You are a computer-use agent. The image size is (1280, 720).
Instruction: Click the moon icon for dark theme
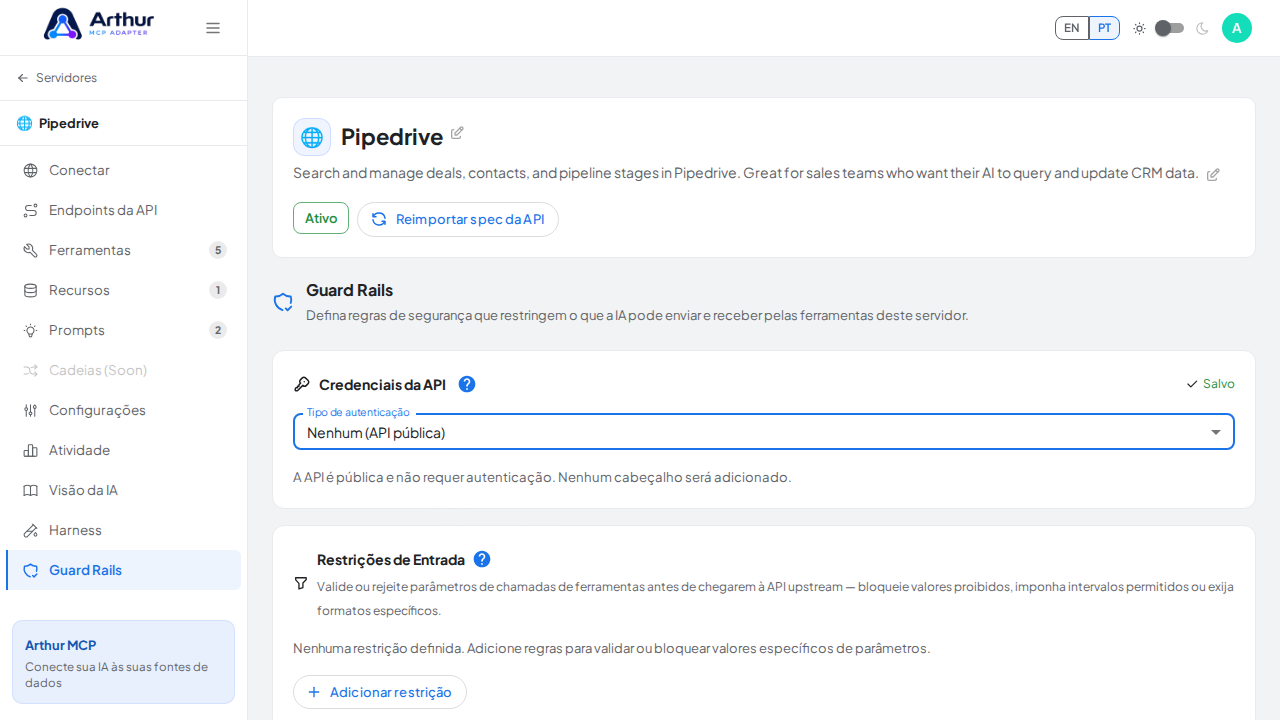click(x=1202, y=28)
